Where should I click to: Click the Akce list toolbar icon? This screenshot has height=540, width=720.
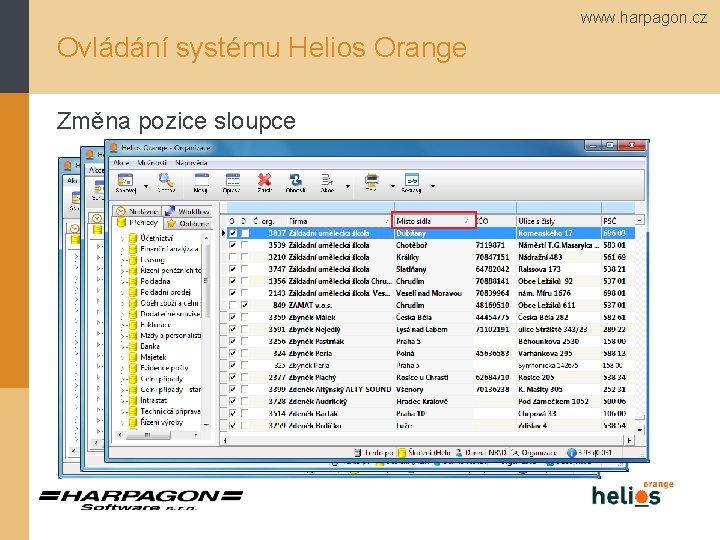[327, 180]
